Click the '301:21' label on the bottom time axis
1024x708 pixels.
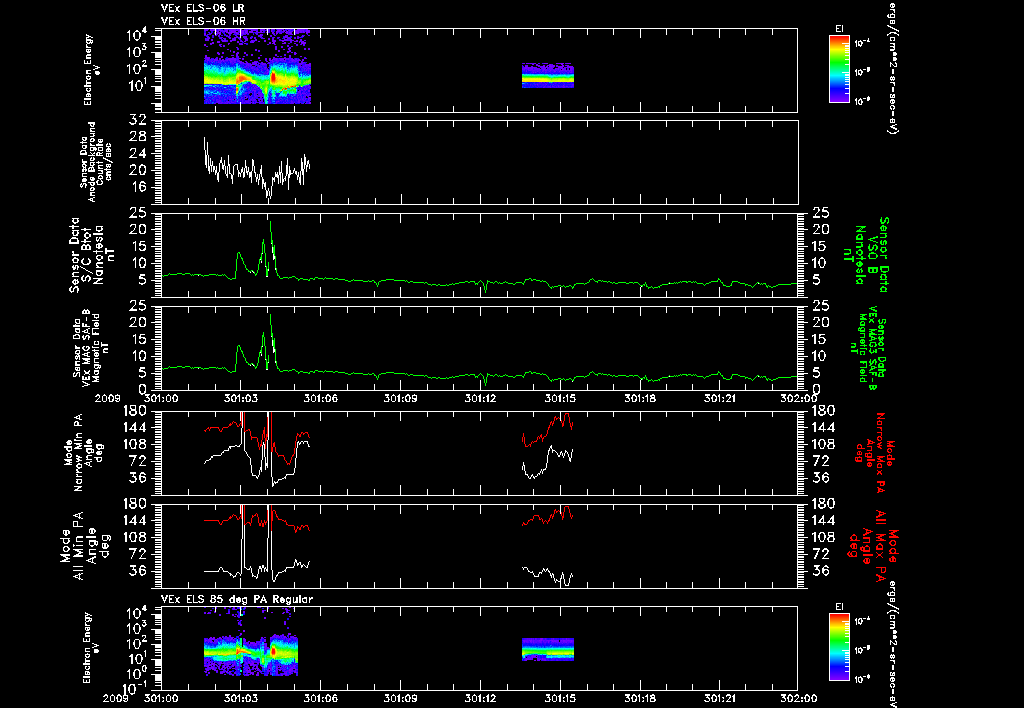(x=720, y=698)
